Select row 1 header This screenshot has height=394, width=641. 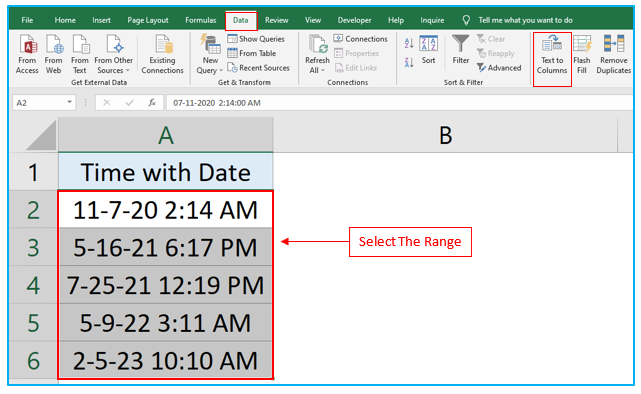[x=34, y=172]
